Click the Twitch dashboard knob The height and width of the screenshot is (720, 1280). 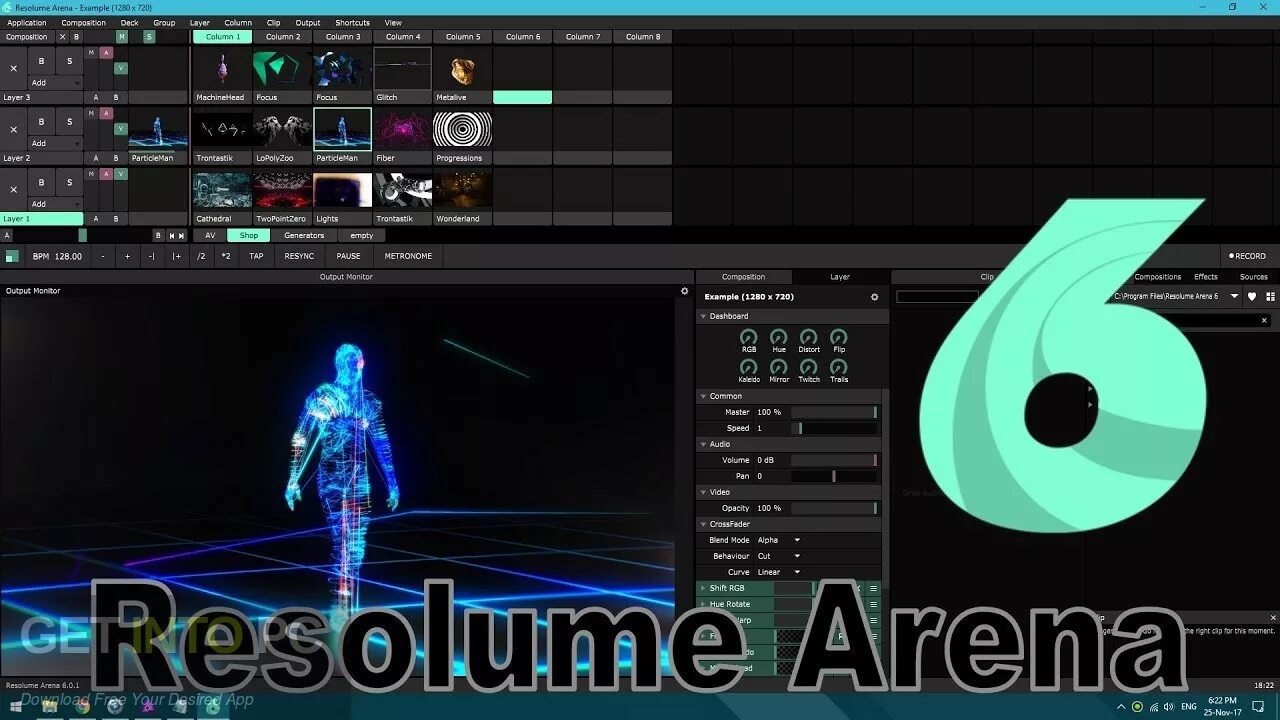pos(808,367)
